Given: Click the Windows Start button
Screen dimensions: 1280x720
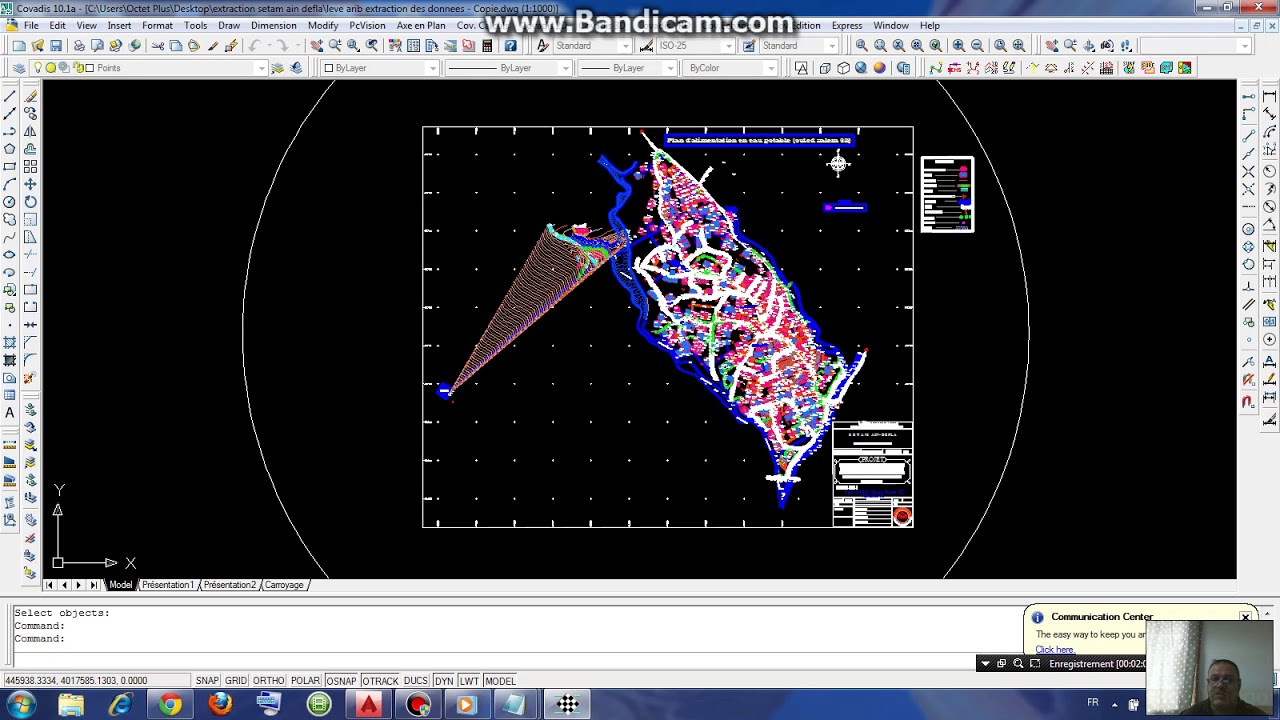Looking at the screenshot, I should pos(20,705).
